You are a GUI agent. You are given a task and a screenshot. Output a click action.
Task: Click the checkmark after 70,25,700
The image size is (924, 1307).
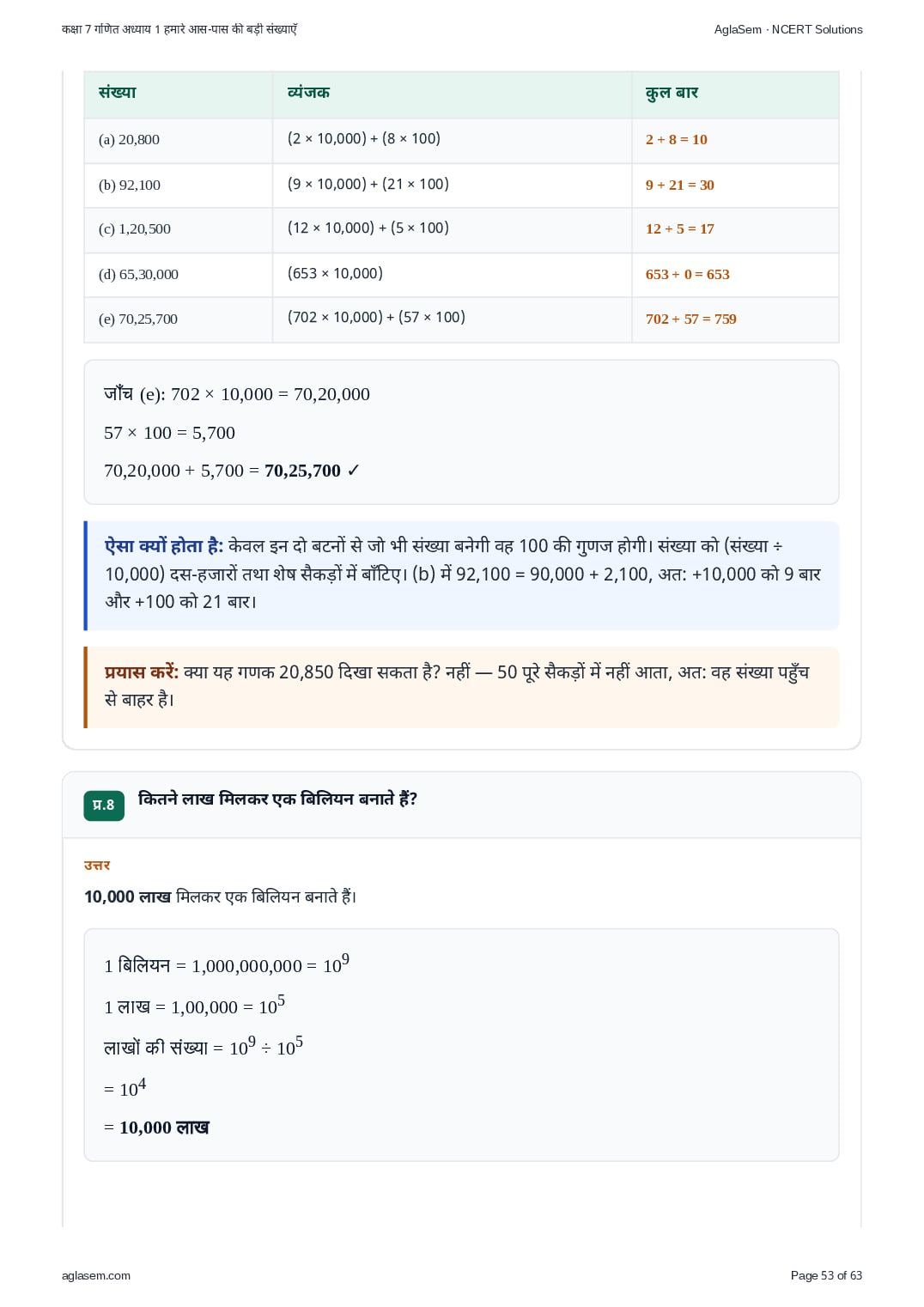[x=354, y=471]
